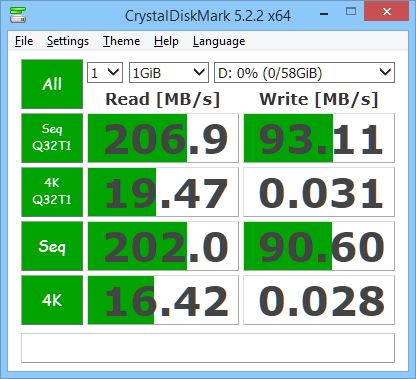Viewport: 416px width, 379px height.
Task: Open the Help menu
Action: pos(166,41)
